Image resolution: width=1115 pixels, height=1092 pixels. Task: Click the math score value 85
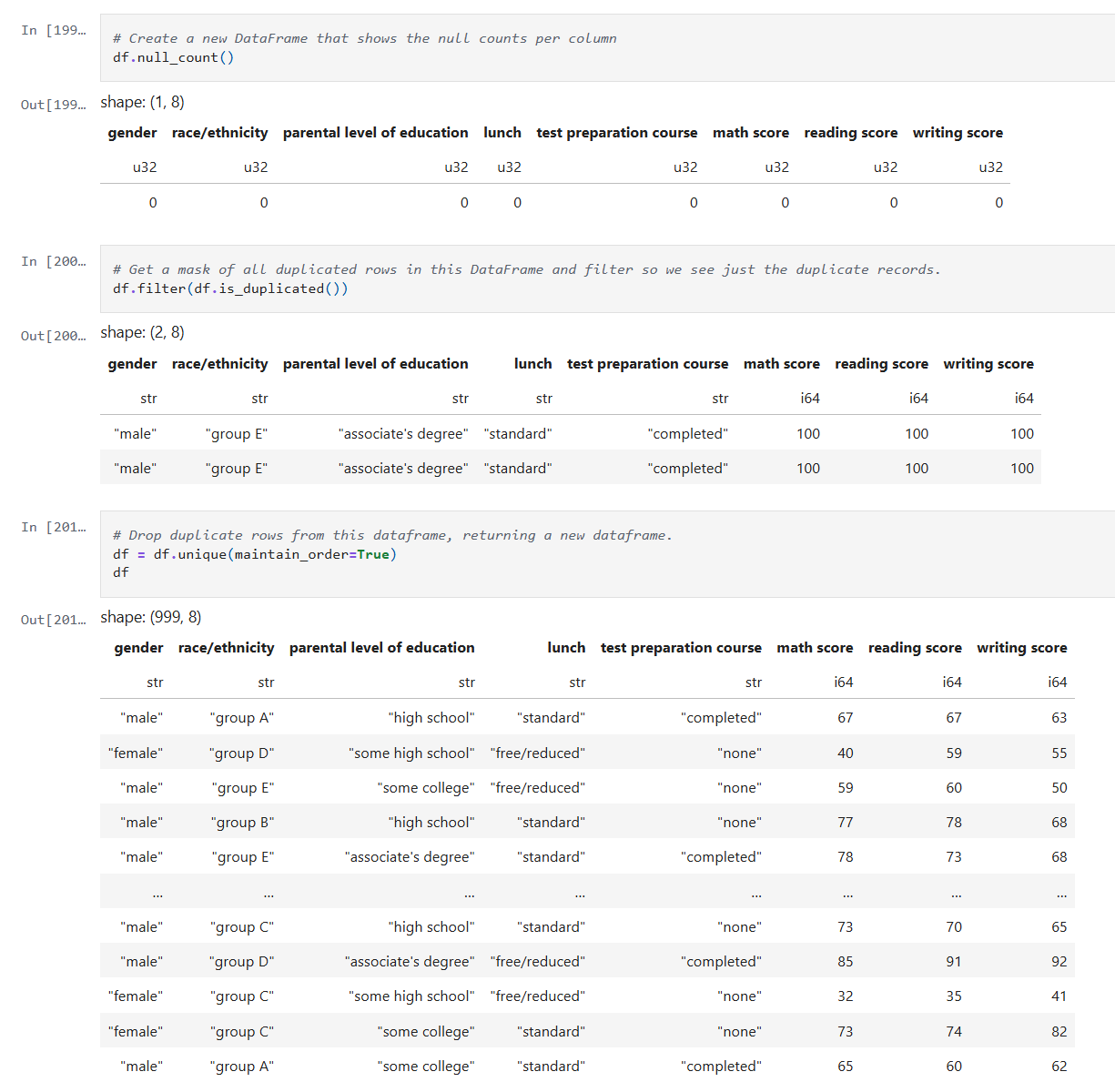(845, 962)
